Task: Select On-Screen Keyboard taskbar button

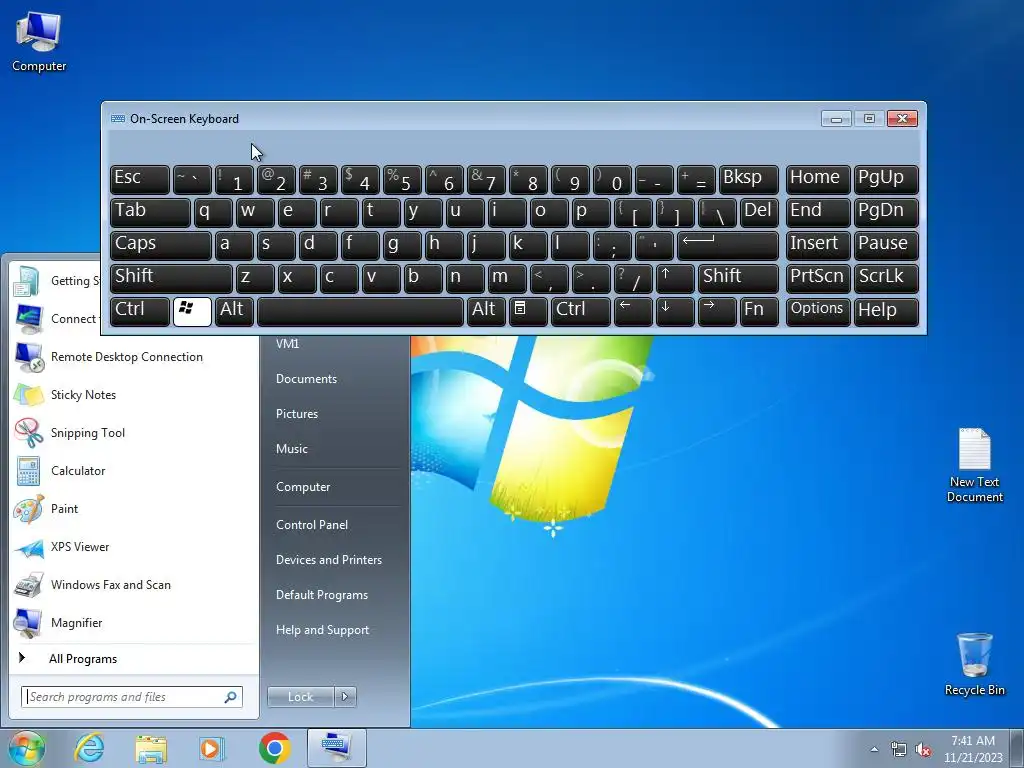Action: (x=336, y=748)
